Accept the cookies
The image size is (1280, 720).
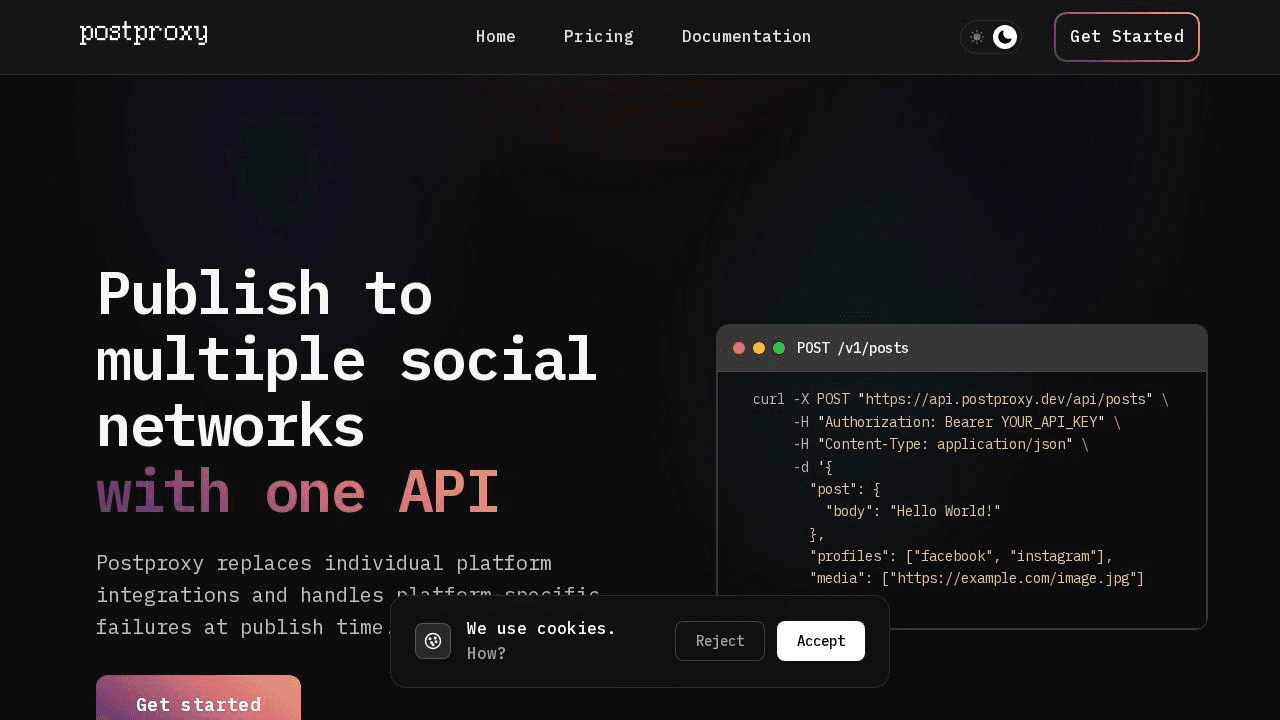pos(821,641)
